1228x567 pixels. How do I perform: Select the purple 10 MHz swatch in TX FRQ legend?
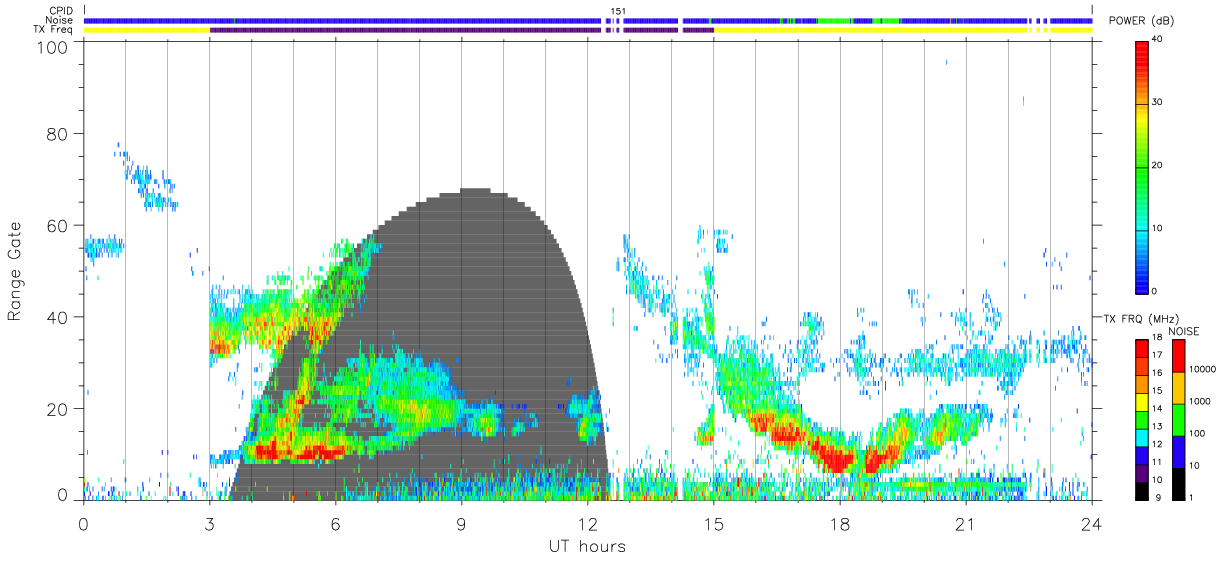pyautogui.click(x=1142, y=472)
